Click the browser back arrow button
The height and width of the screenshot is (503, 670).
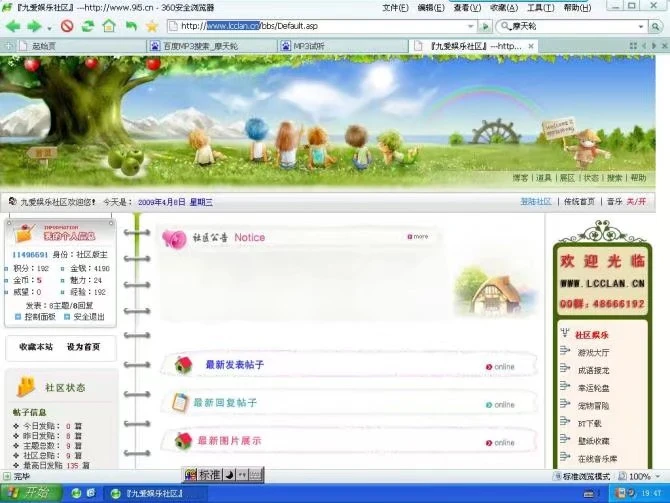14,26
